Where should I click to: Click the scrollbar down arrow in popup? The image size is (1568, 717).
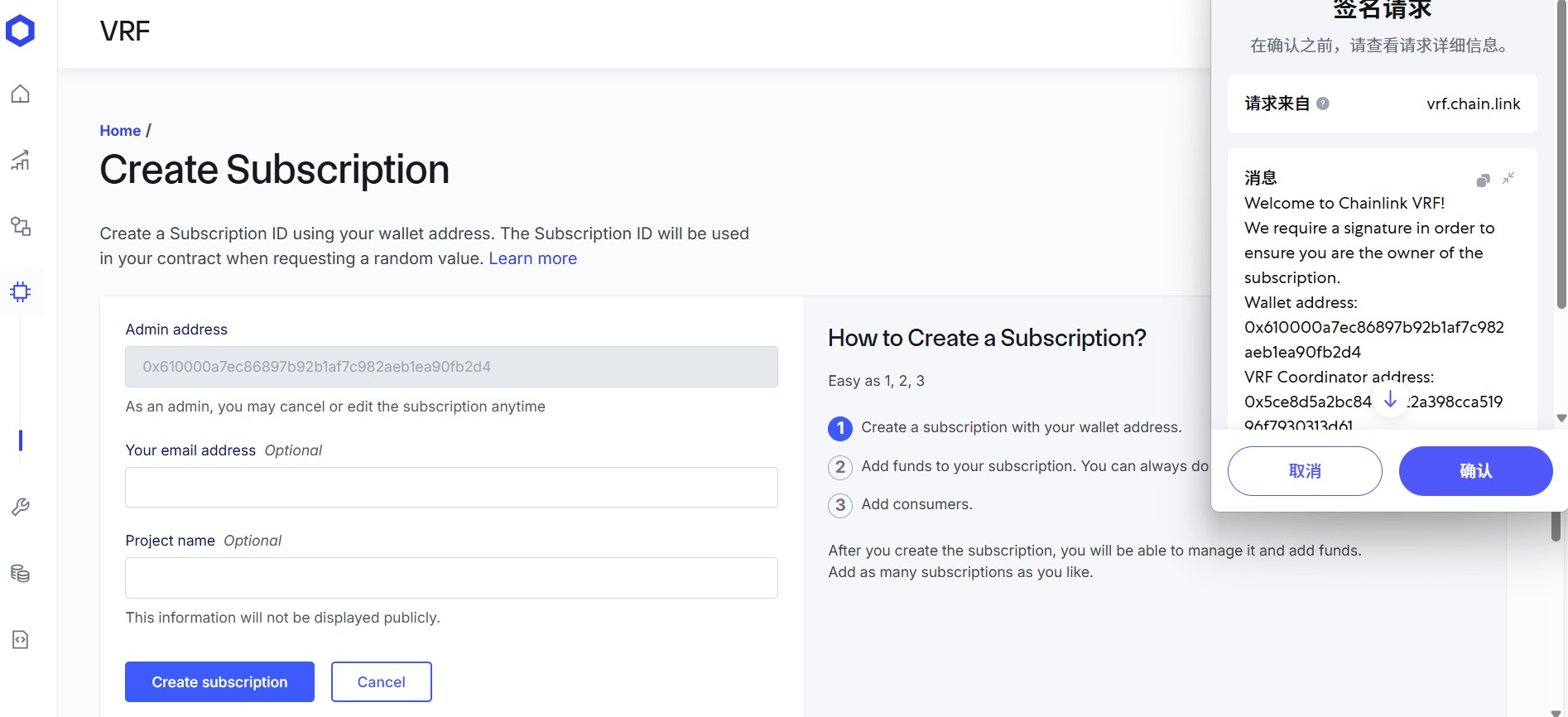point(1561,419)
